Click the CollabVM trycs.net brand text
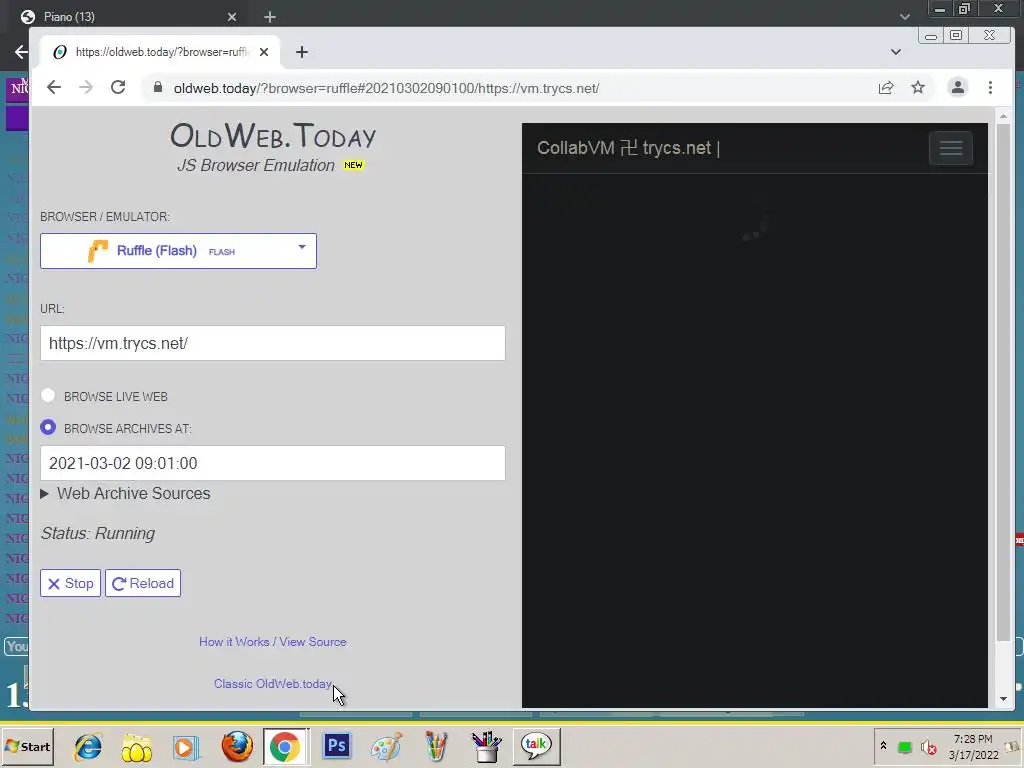Screen dimensions: 1024x768 (x=628, y=148)
